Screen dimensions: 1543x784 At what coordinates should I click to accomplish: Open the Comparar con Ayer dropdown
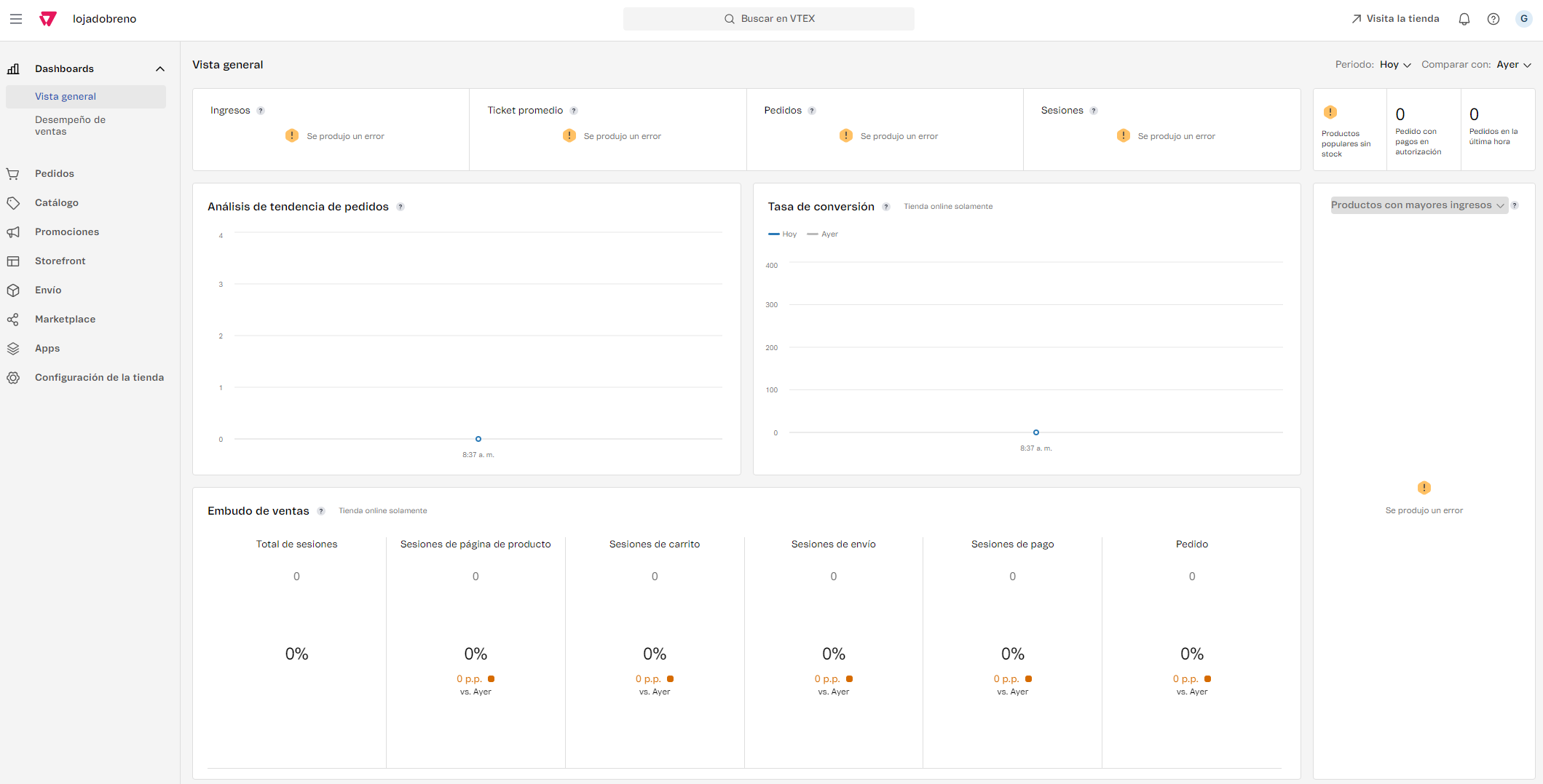coord(1513,65)
